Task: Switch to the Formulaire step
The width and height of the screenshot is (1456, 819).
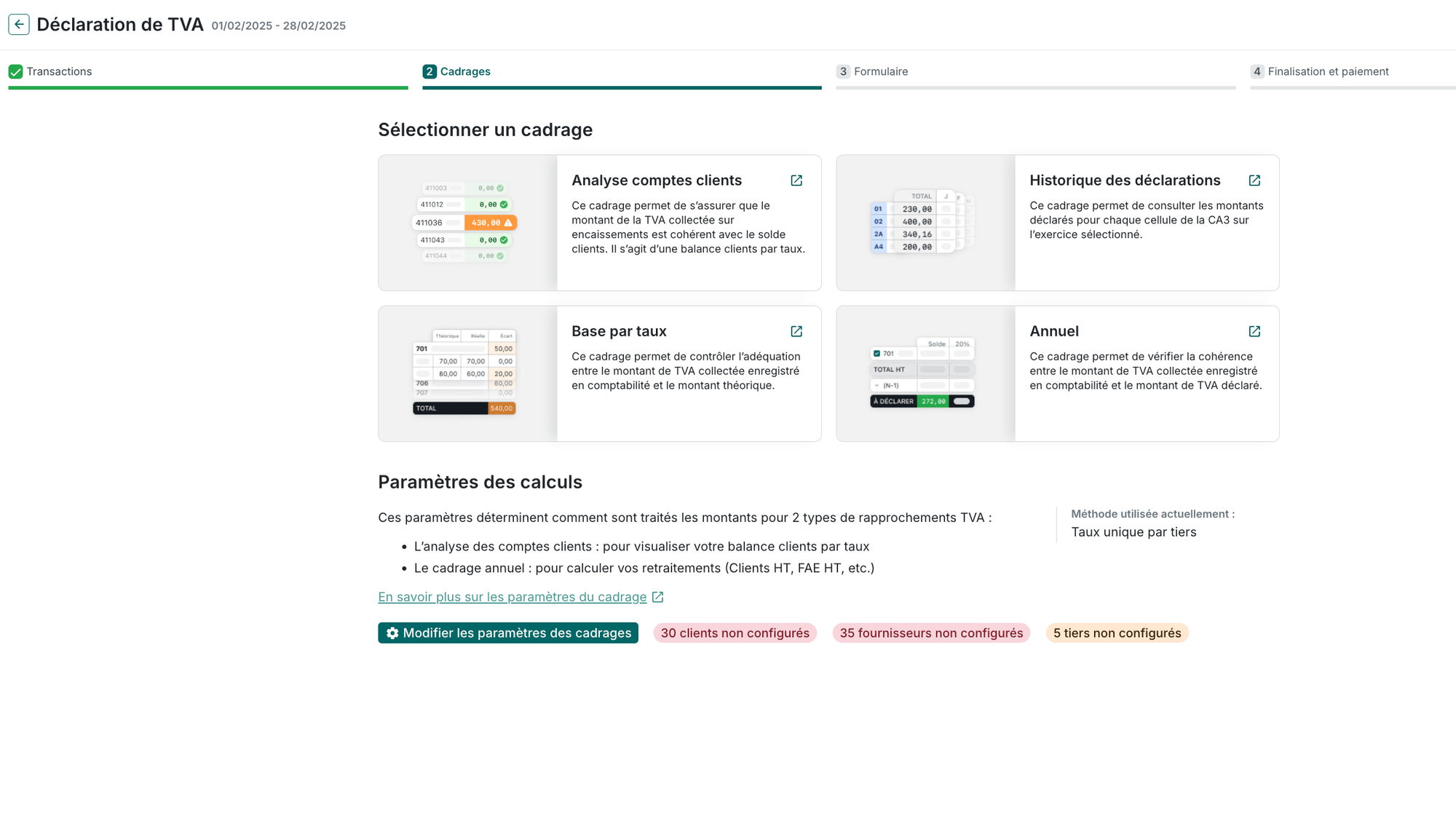Action: (880, 71)
